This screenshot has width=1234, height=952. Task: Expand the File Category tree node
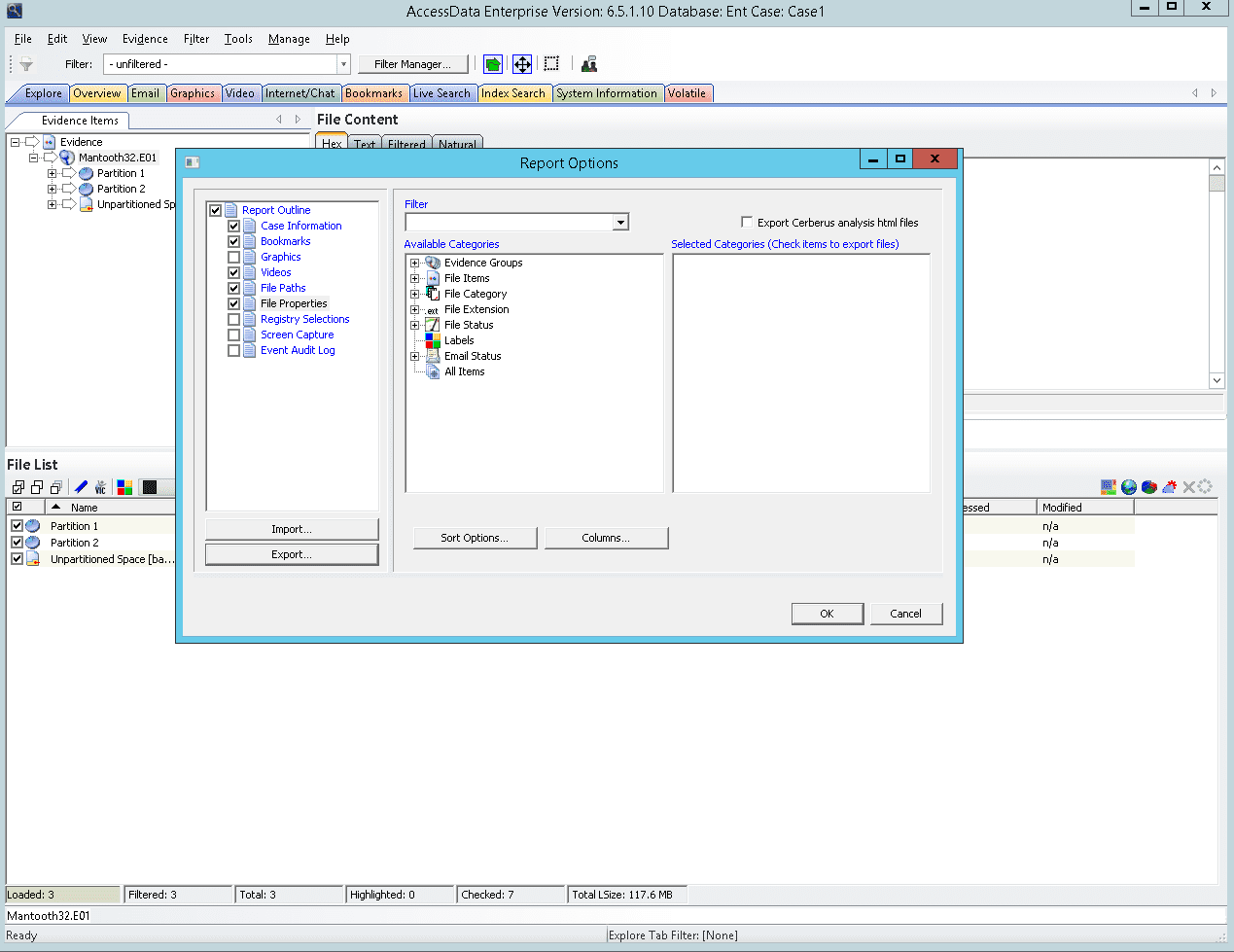[x=415, y=294]
